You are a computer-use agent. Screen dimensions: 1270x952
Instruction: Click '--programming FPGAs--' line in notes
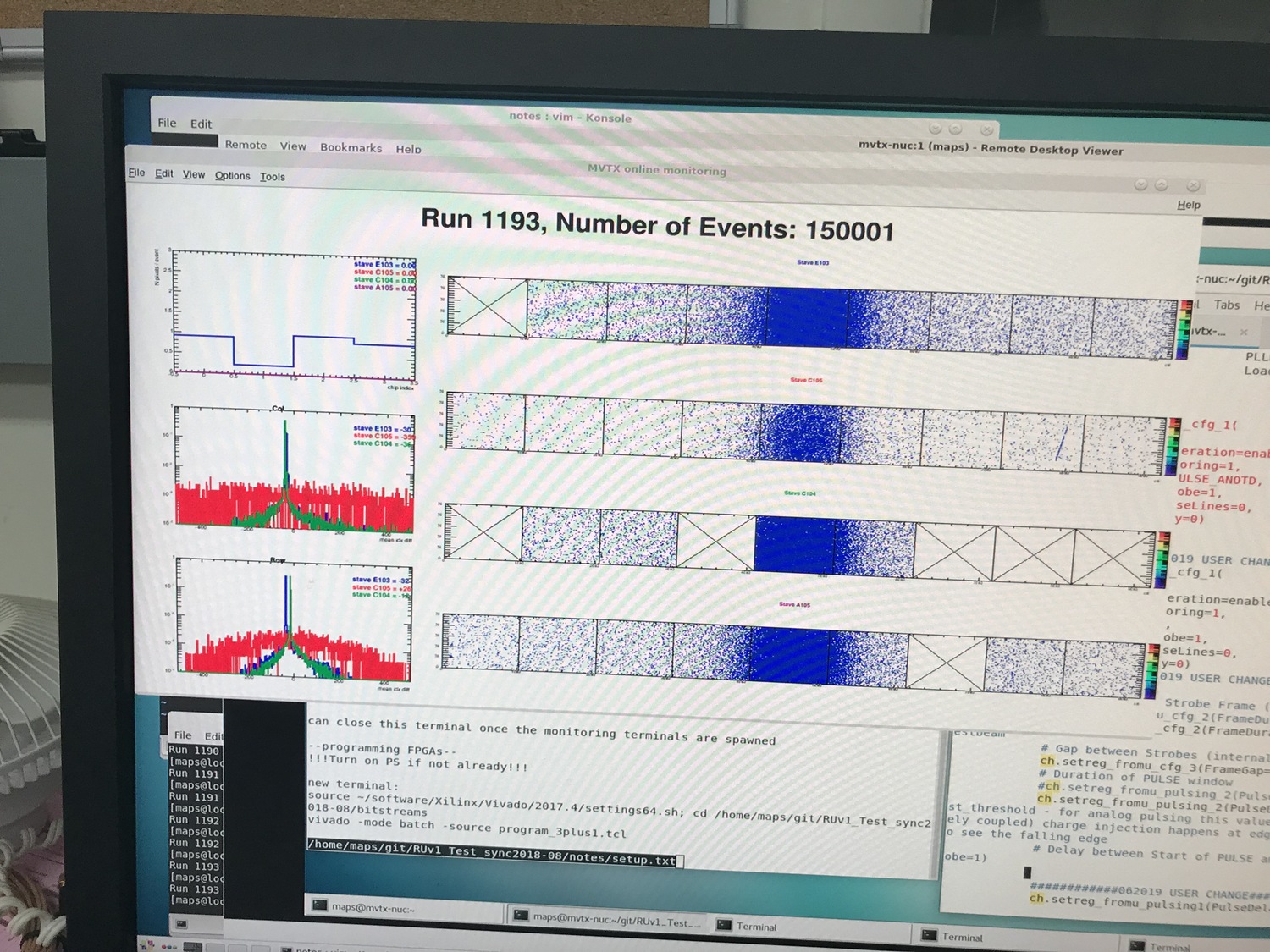pos(382,749)
